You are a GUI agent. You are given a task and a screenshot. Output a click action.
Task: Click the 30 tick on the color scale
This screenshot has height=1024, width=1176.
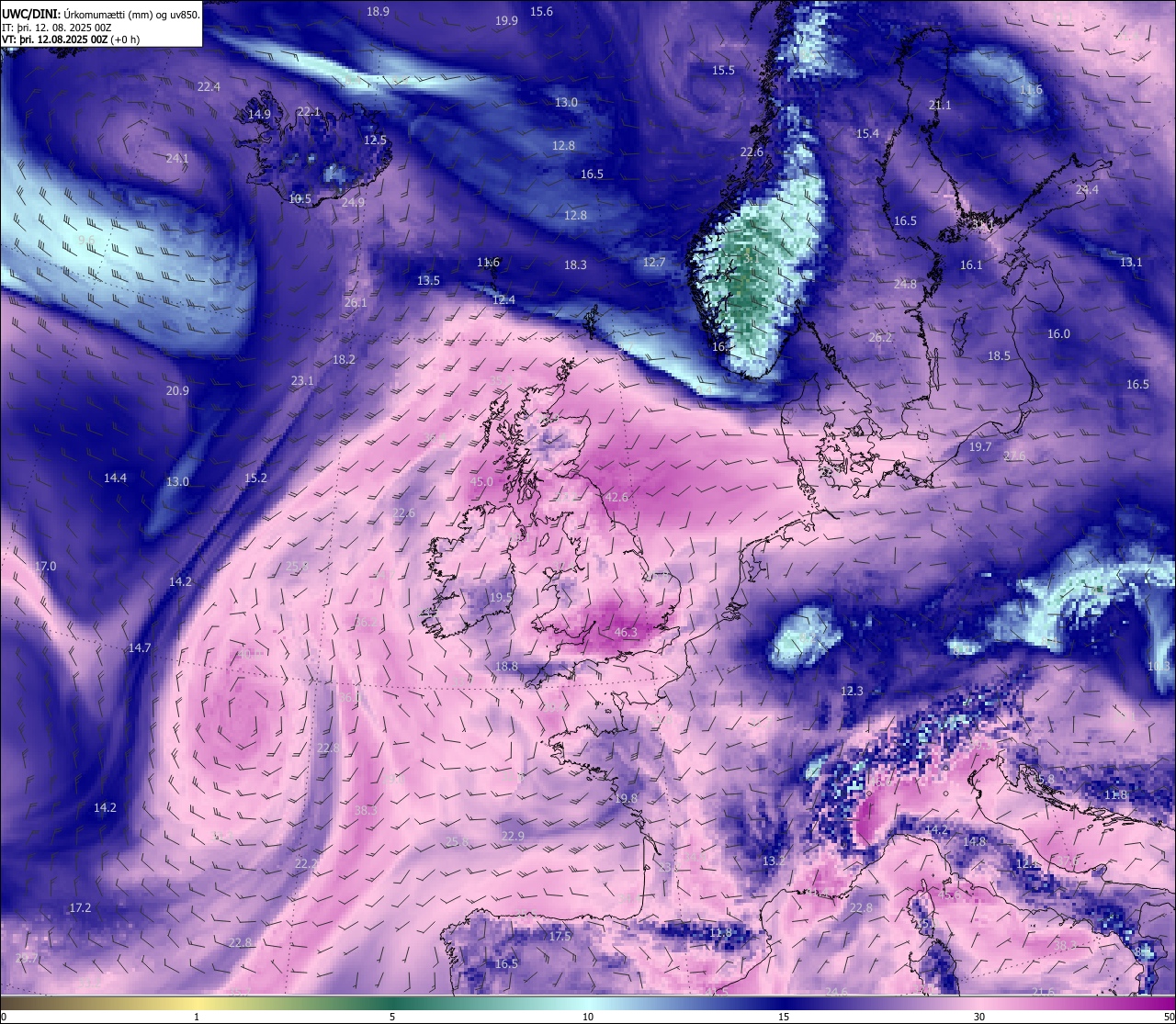click(979, 1017)
